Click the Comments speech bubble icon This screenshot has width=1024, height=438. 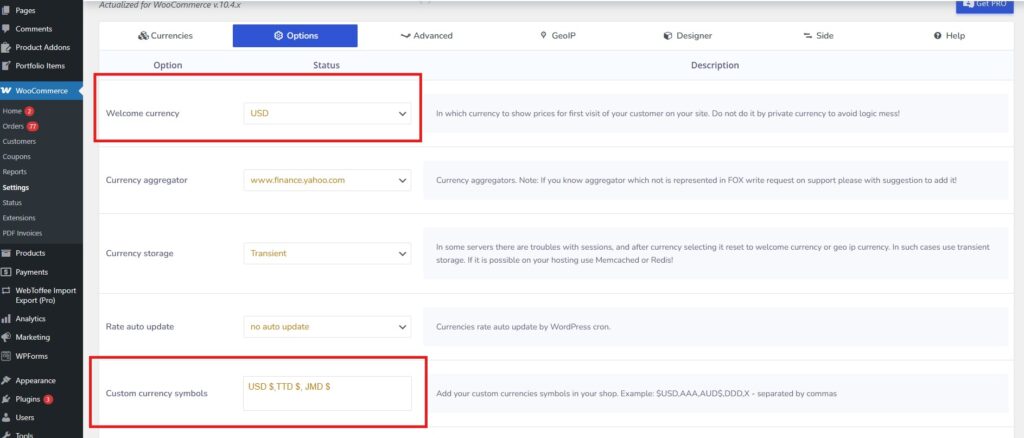coord(7,29)
